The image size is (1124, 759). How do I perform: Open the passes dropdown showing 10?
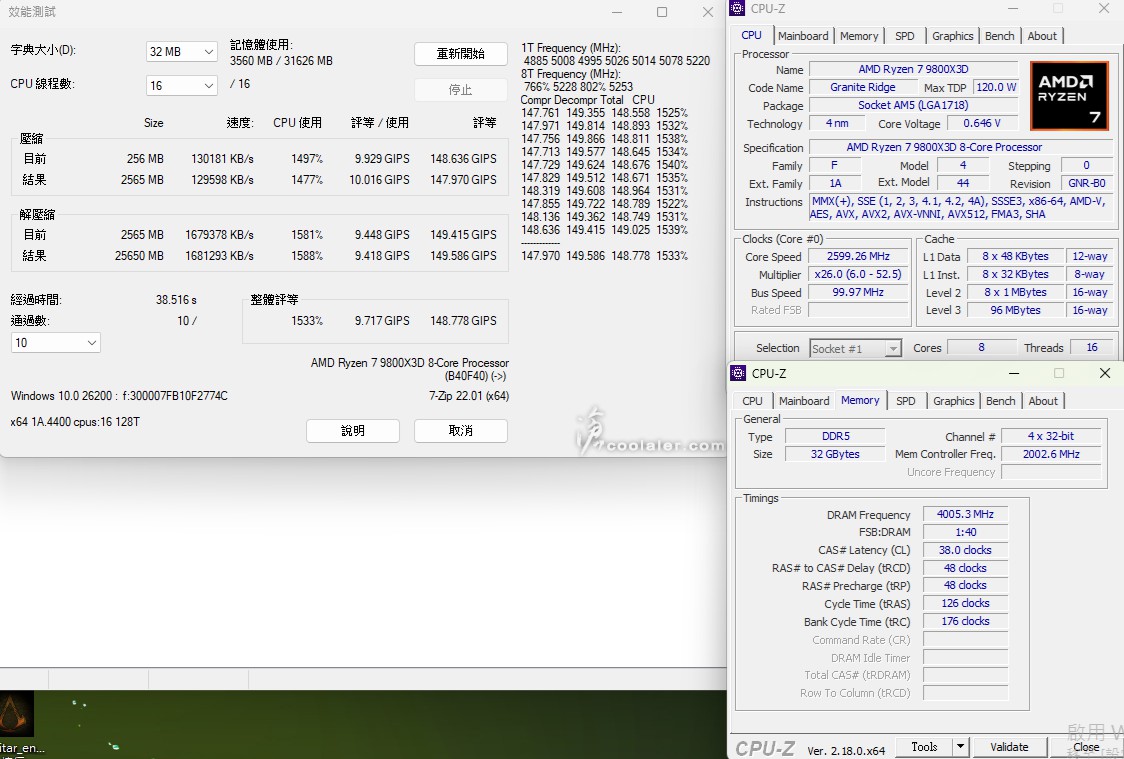(x=56, y=343)
